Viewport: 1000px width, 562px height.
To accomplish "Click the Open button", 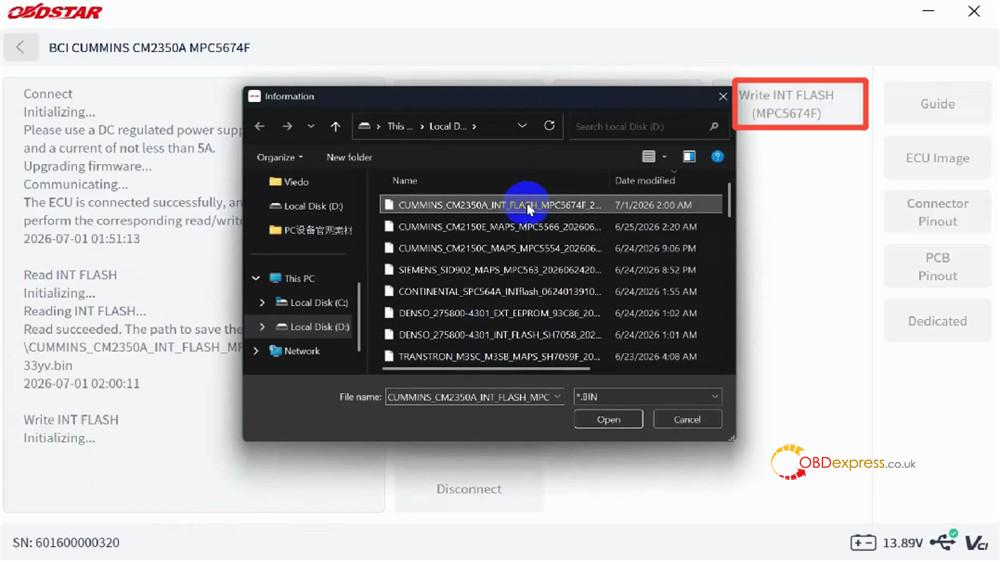I will coord(608,419).
